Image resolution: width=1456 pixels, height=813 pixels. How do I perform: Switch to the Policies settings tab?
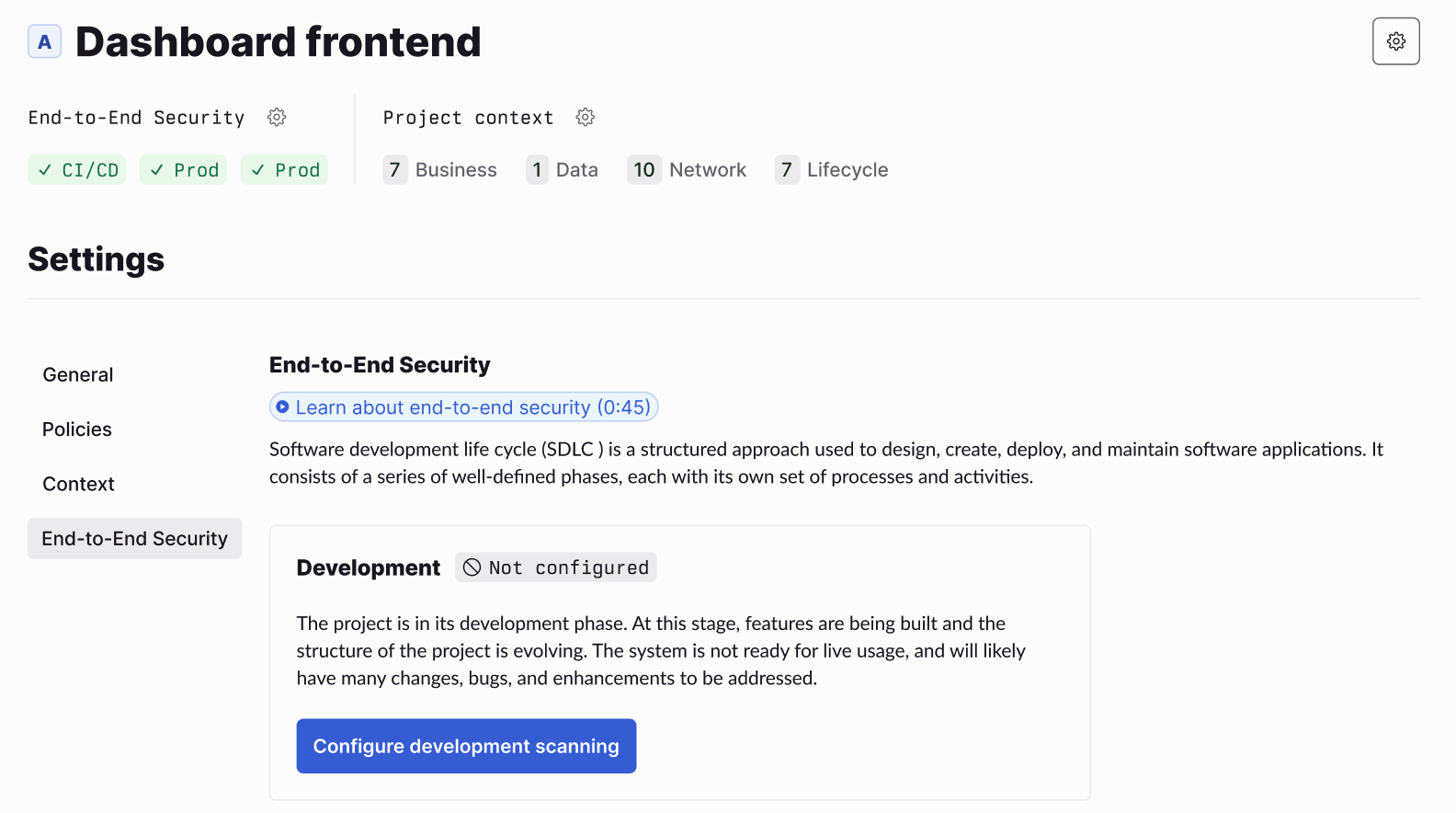coord(77,429)
